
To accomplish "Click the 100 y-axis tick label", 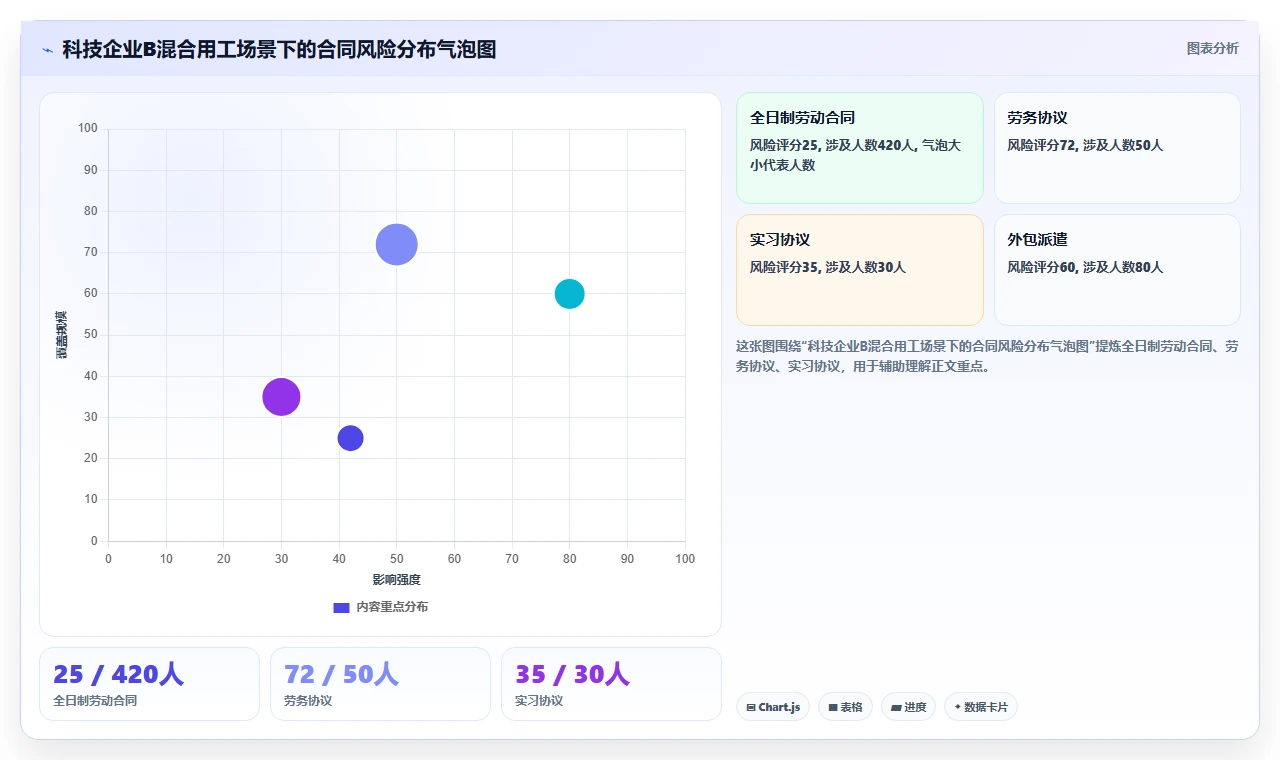I will point(88,128).
